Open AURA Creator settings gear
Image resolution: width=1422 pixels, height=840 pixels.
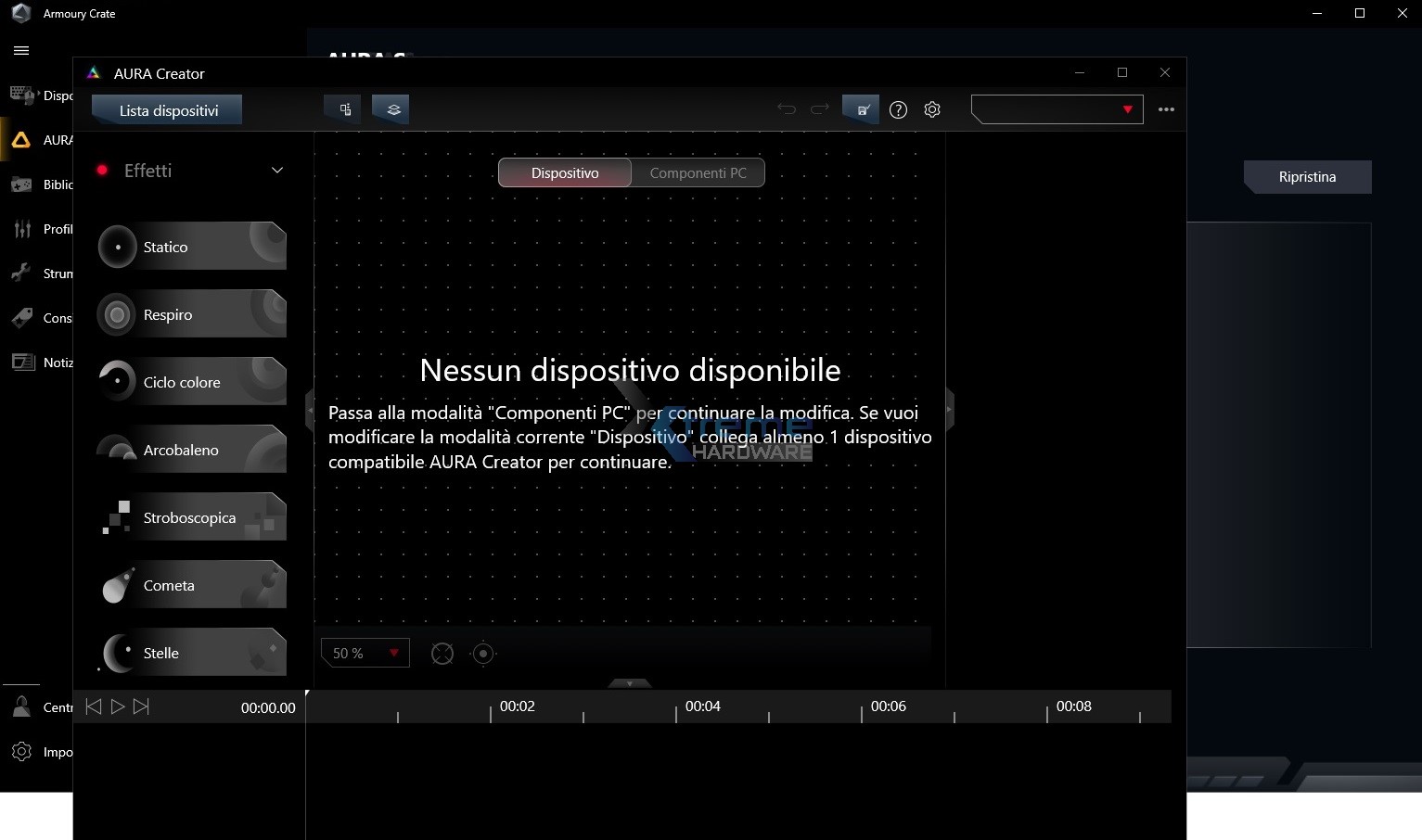[x=932, y=109]
